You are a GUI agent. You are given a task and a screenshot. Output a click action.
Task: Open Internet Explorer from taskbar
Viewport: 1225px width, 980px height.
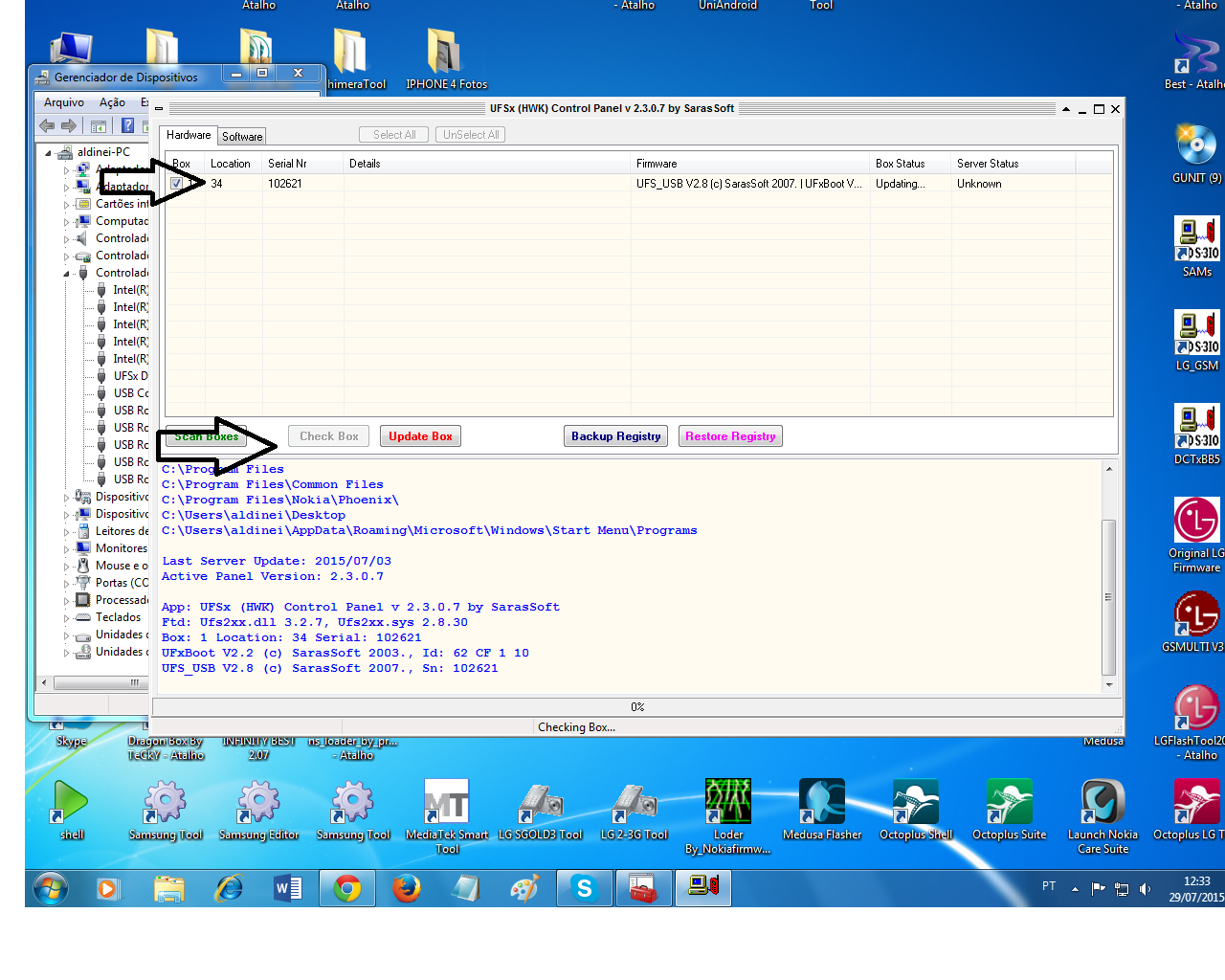pyautogui.click(x=229, y=888)
